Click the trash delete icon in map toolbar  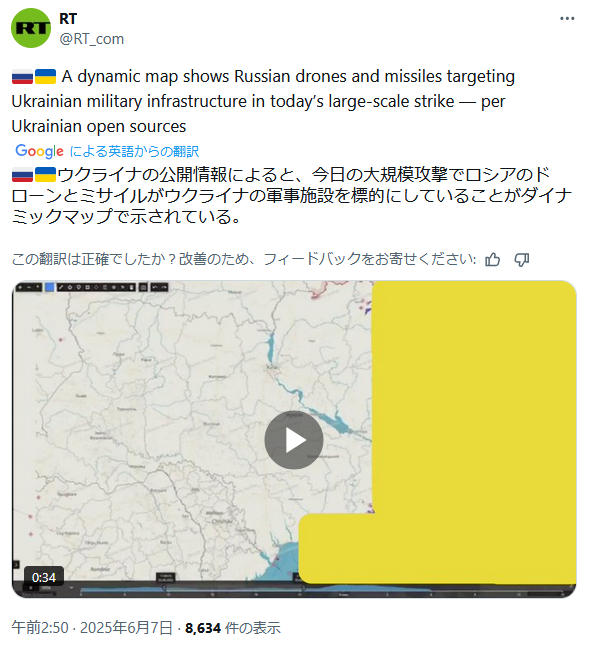pyautogui.click(x=132, y=287)
